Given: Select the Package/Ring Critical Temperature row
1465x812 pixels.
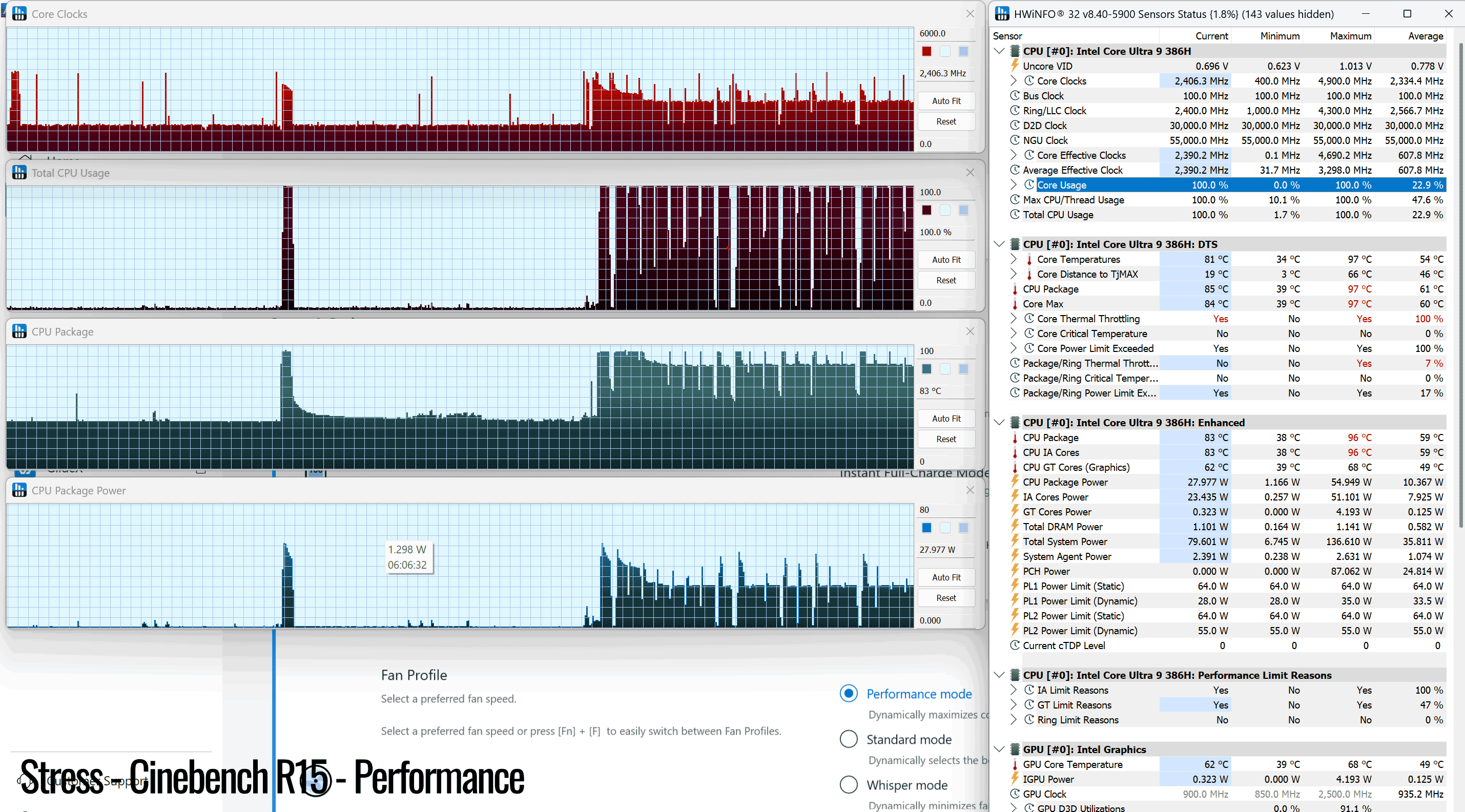Looking at the screenshot, I should pos(1227,378).
